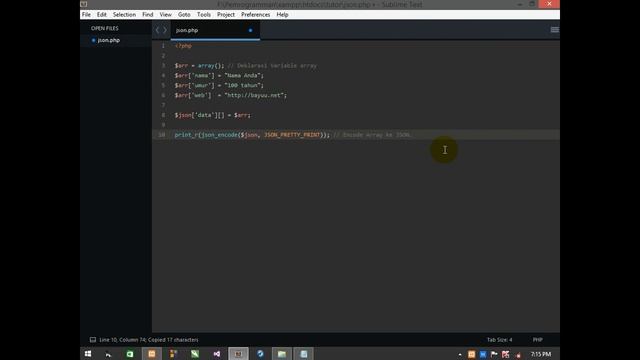Click the Action Center flag tray icon
Viewport: 640px width, 360px height.
tap(494, 354)
